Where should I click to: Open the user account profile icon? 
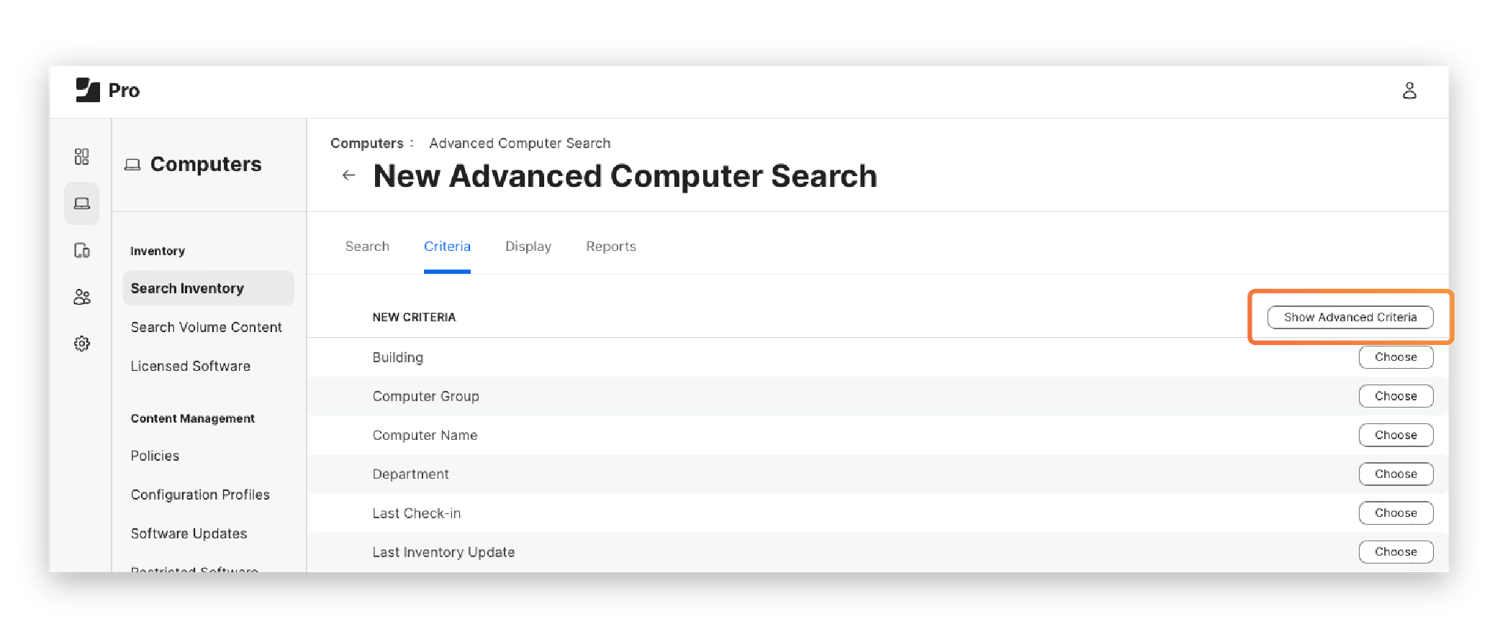point(1409,91)
